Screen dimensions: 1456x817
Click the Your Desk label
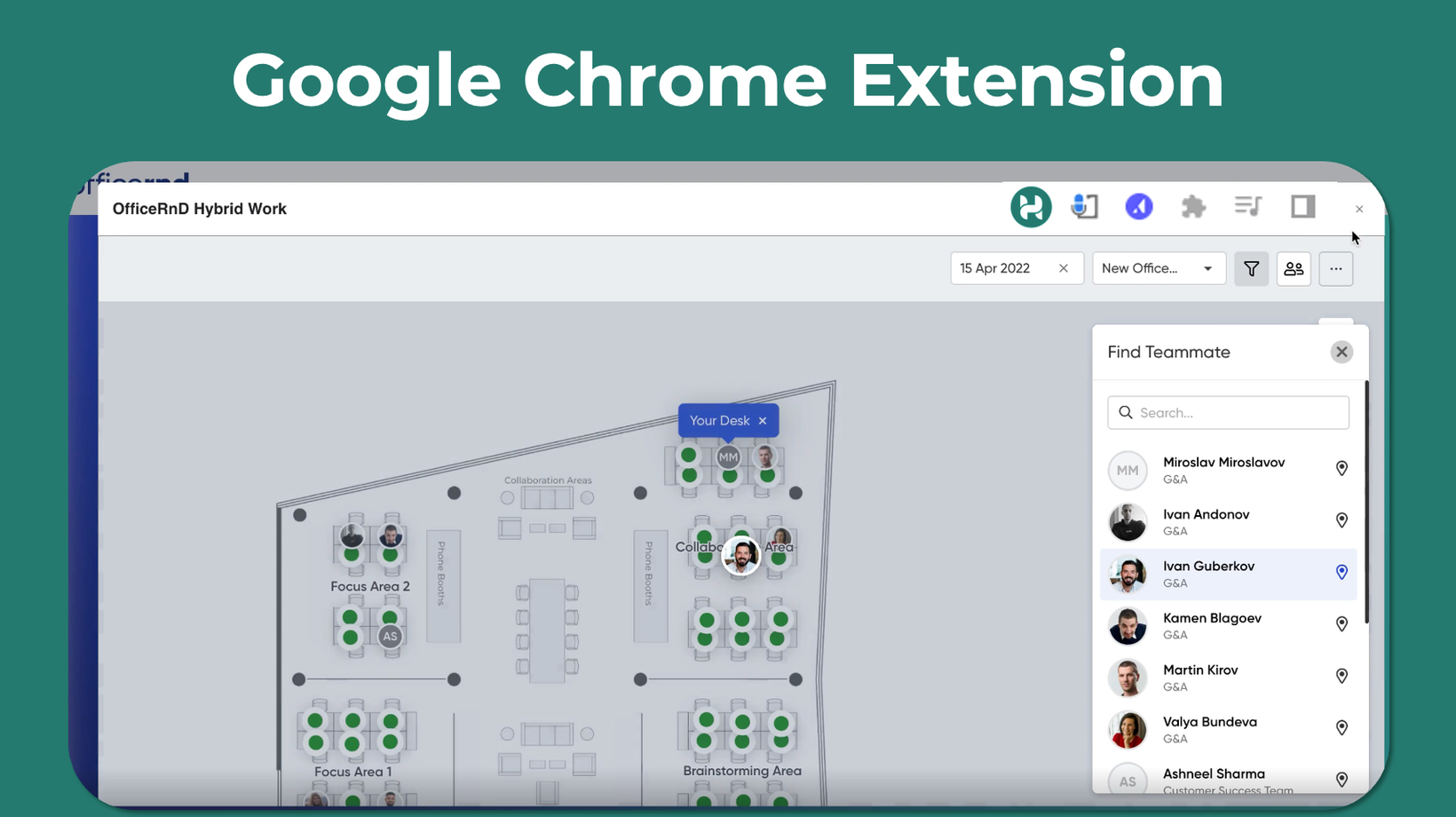coord(719,421)
